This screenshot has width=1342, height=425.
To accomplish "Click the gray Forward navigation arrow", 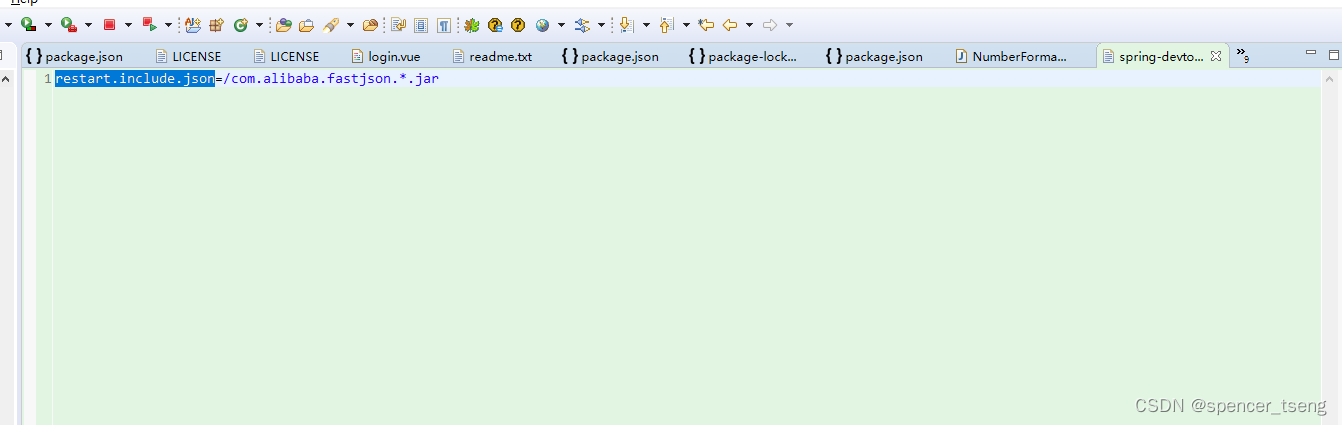I will [x=770, y=24].
